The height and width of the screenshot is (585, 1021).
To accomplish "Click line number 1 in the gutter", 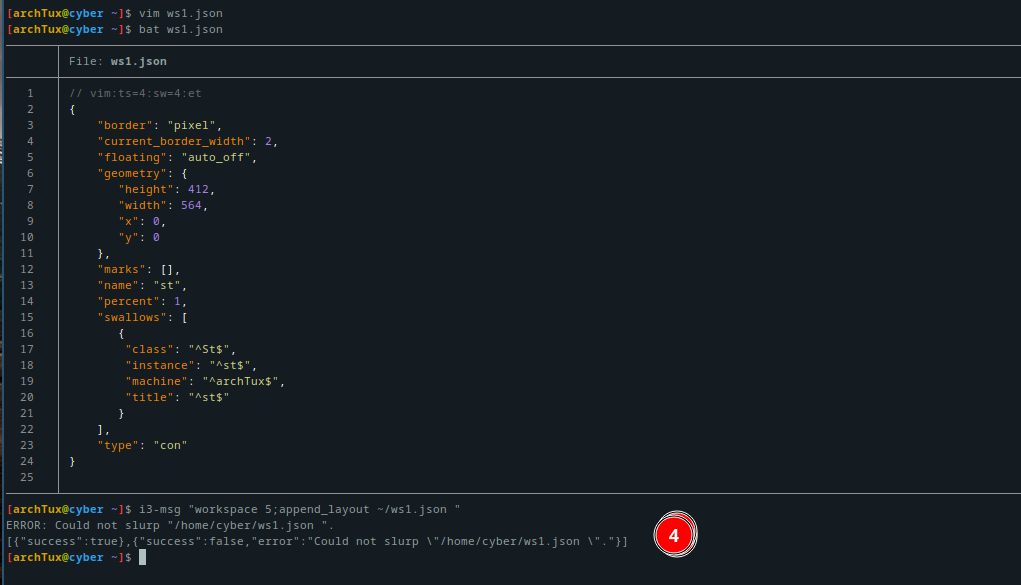I will point(30,93).
